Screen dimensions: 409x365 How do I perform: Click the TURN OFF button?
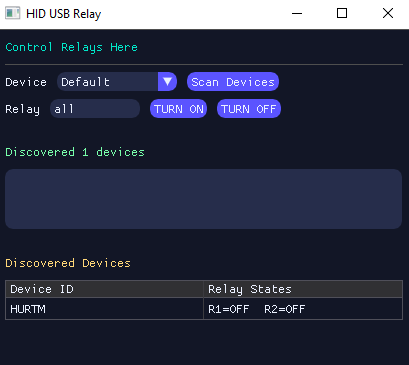tap(249, 109)
